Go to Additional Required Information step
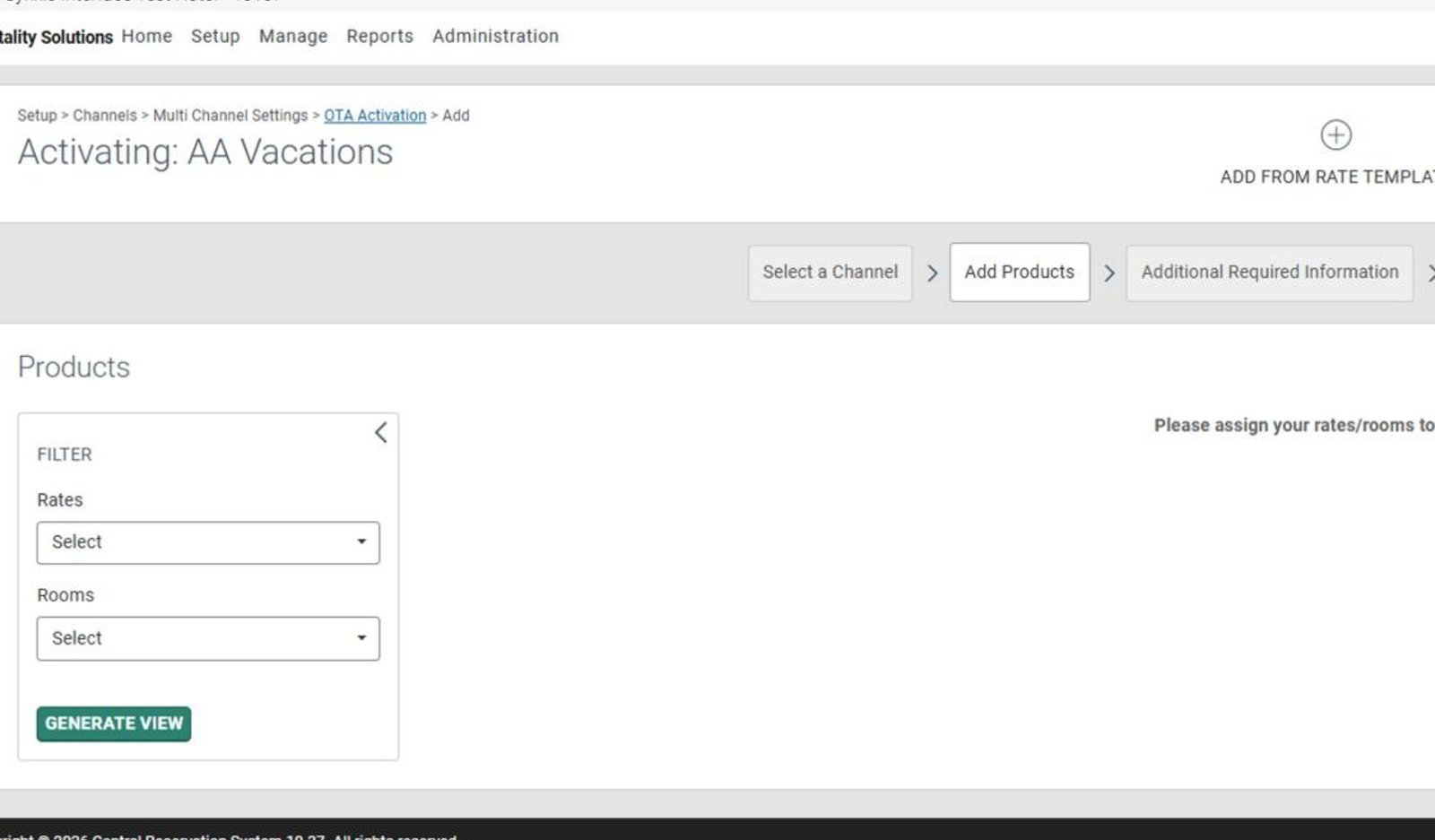 point(1269,273)
